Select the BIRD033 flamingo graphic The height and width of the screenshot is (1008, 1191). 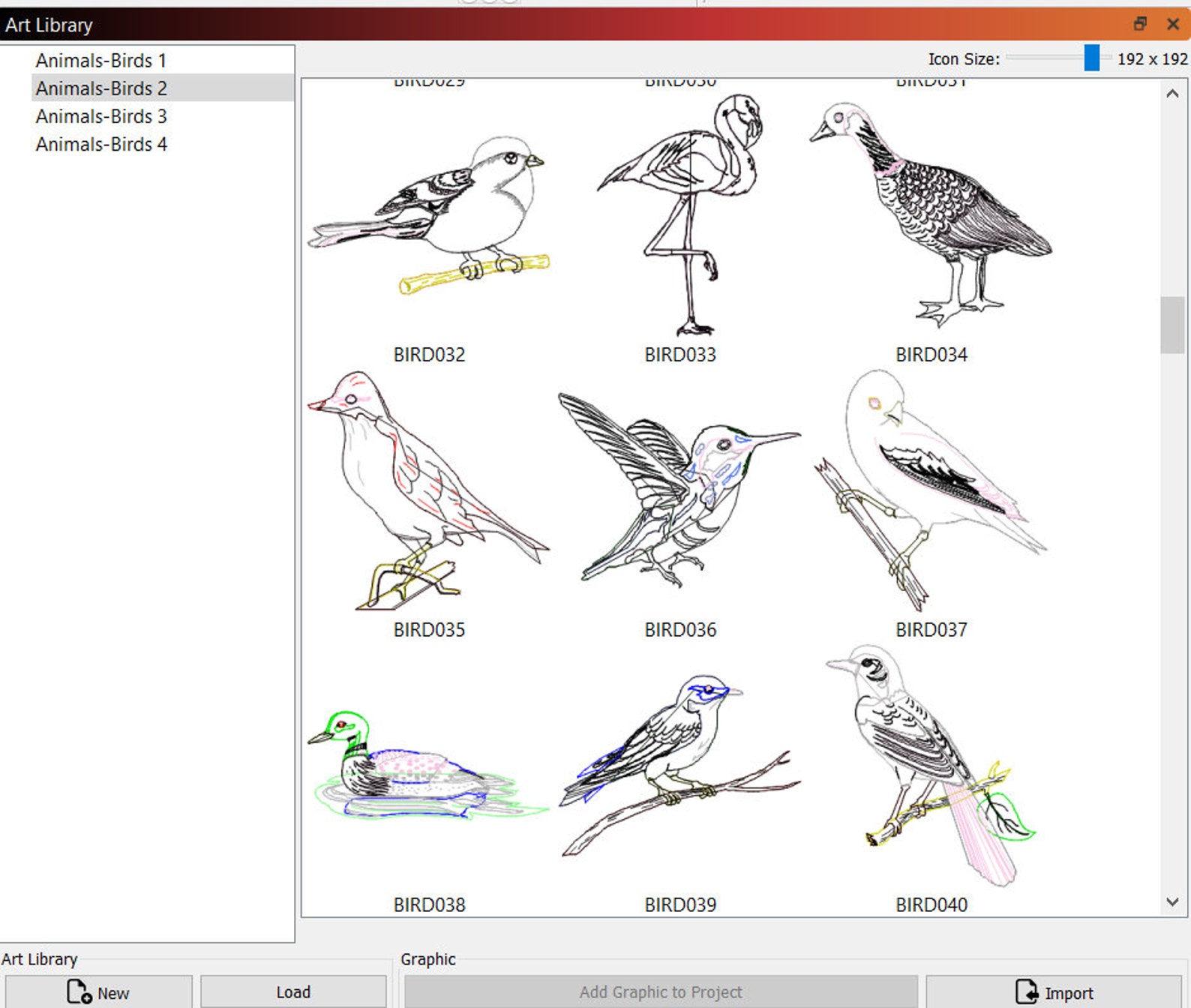pos(680,215)
